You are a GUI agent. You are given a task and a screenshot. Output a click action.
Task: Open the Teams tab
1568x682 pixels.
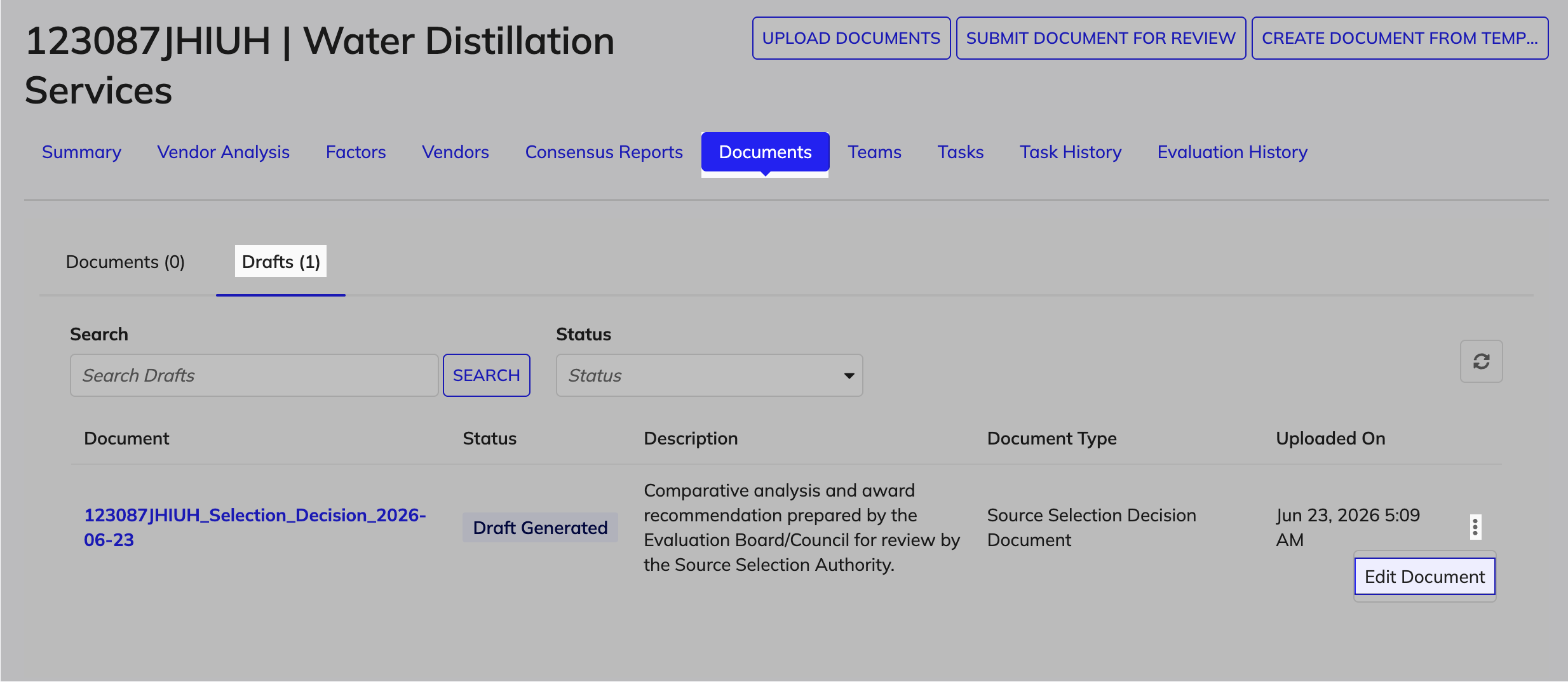[x=874, y=152]
